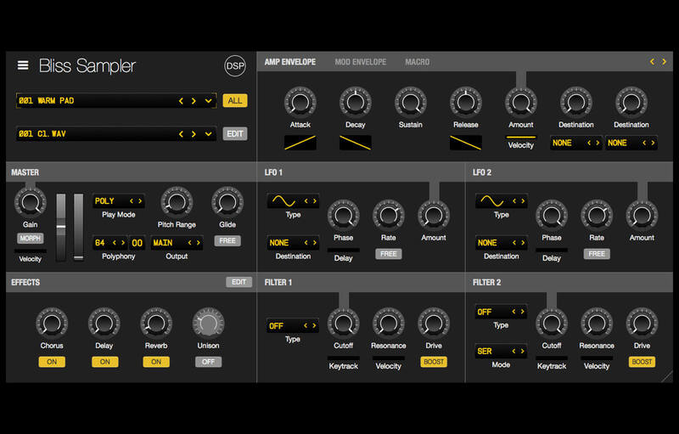
Task: Switch to the AMP ENVELOPE tab
Action: tap(290, 62)
